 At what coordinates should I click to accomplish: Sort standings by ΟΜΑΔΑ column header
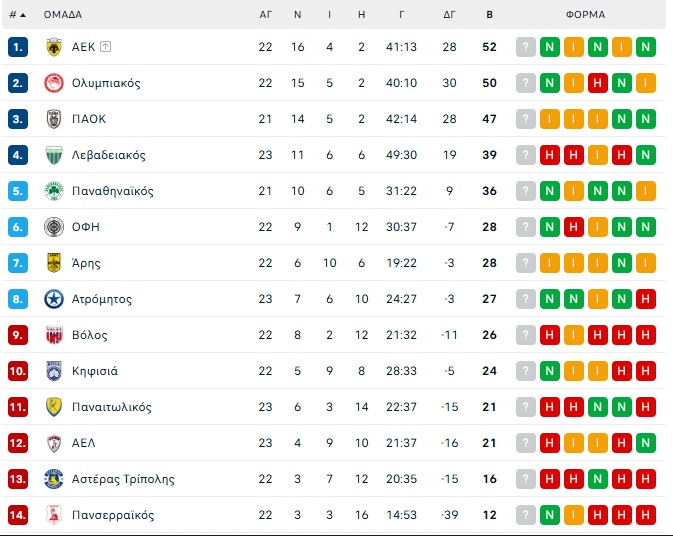(63, 15)
